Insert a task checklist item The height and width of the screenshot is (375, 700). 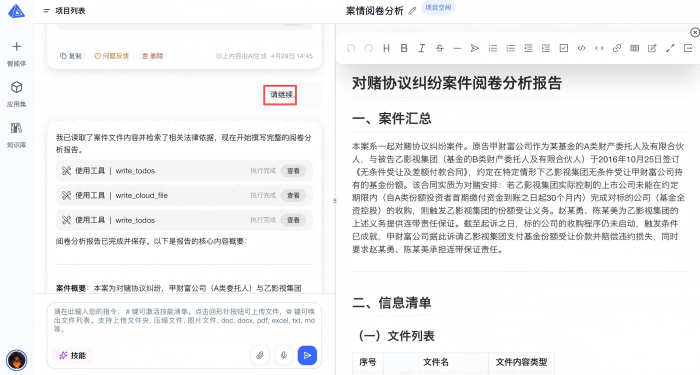pos(564,48)
